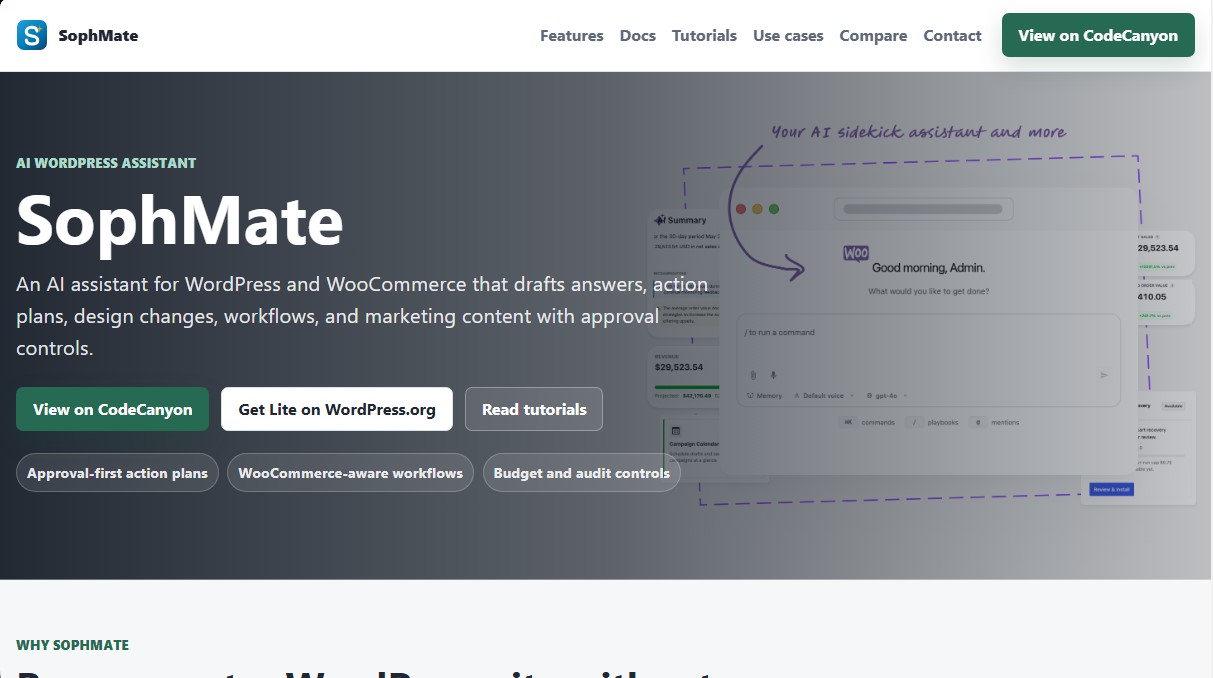Click the Campaign Calendar icon in mockup
1213x678 pixels.
(675, 429)
